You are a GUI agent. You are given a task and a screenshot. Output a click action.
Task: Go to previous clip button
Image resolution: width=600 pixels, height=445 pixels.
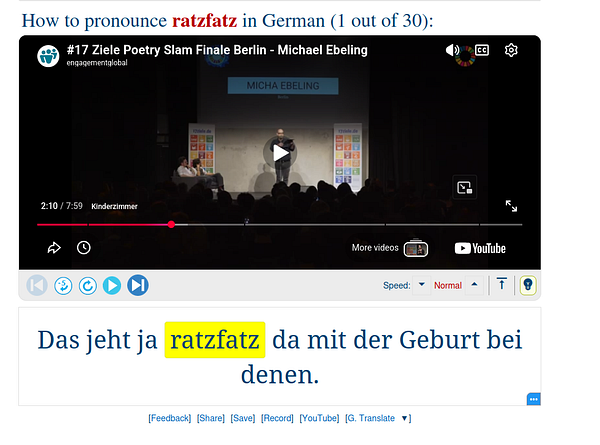37,285
